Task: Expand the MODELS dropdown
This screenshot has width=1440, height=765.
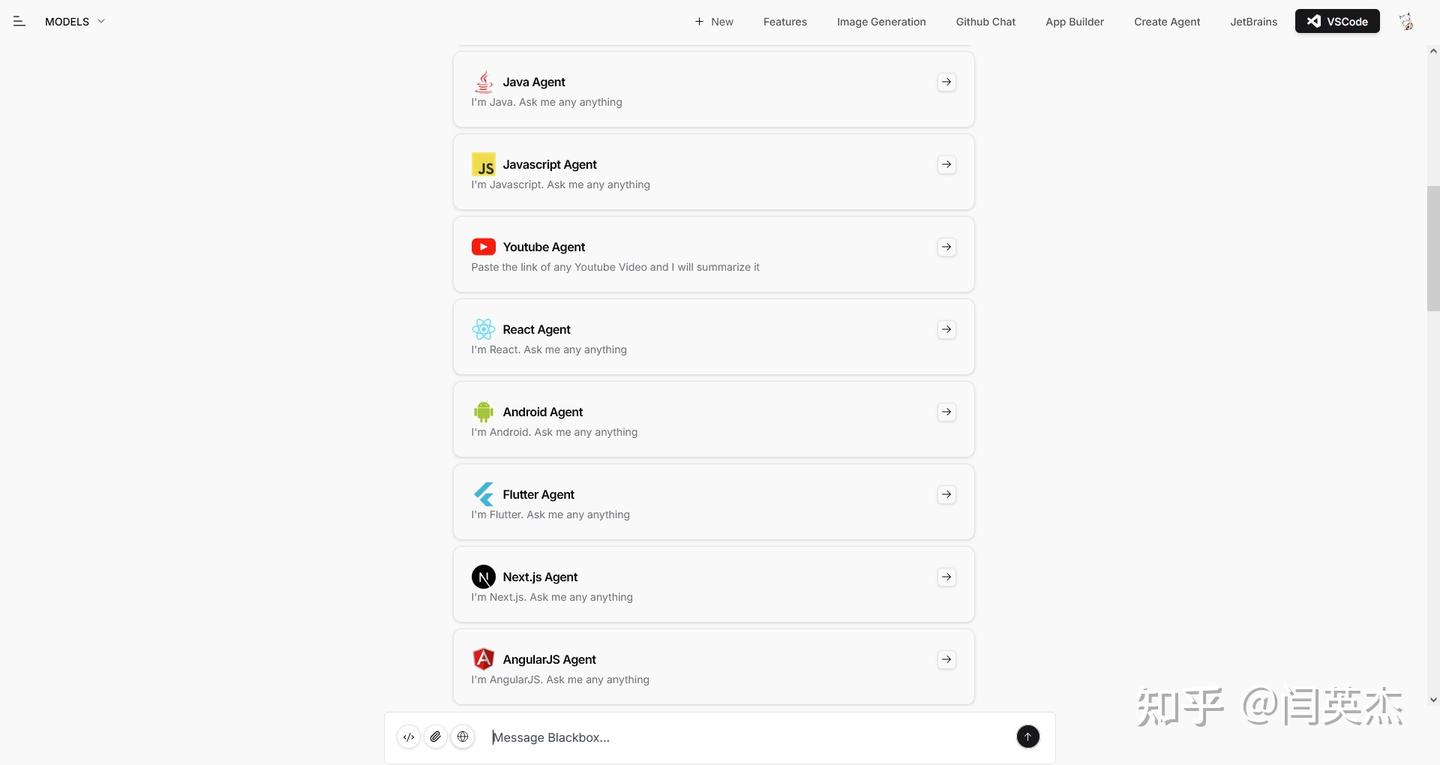Action: [75, 21]
